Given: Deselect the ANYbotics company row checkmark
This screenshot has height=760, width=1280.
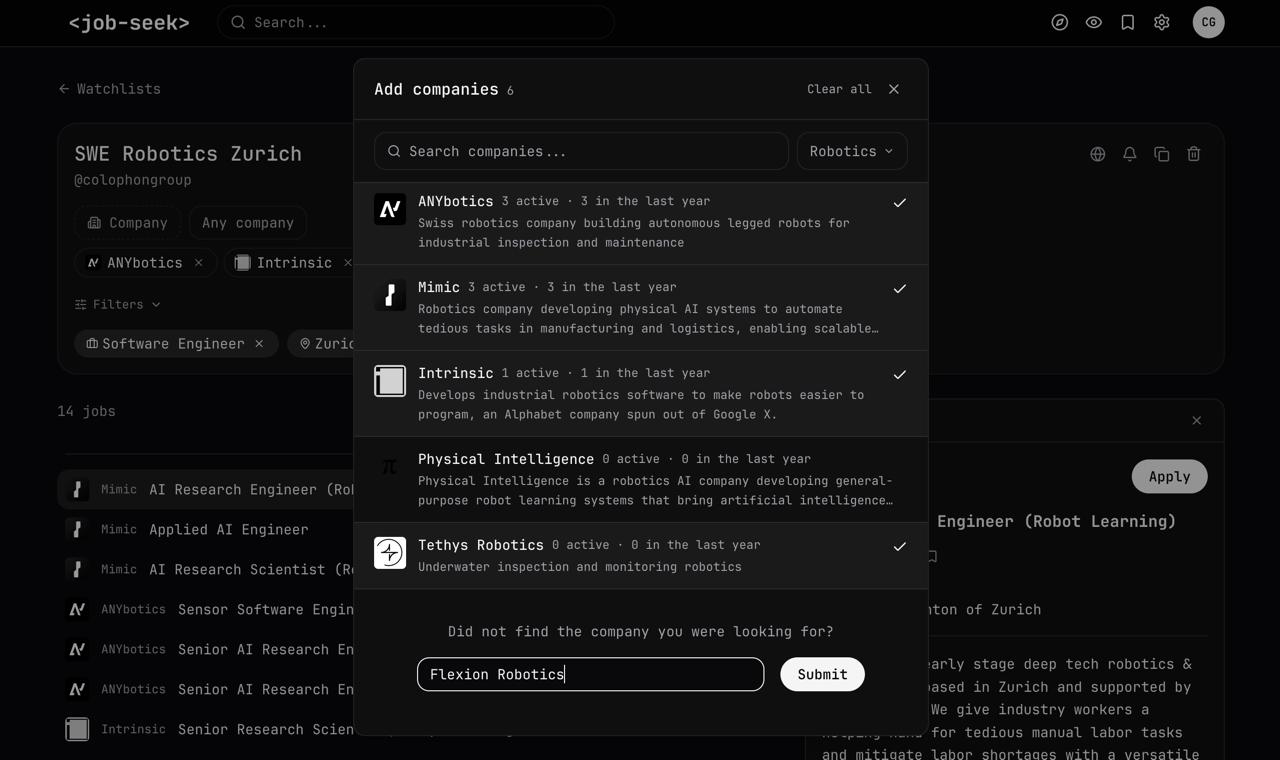Looking at the screenshot, I should tap(900, 203).
